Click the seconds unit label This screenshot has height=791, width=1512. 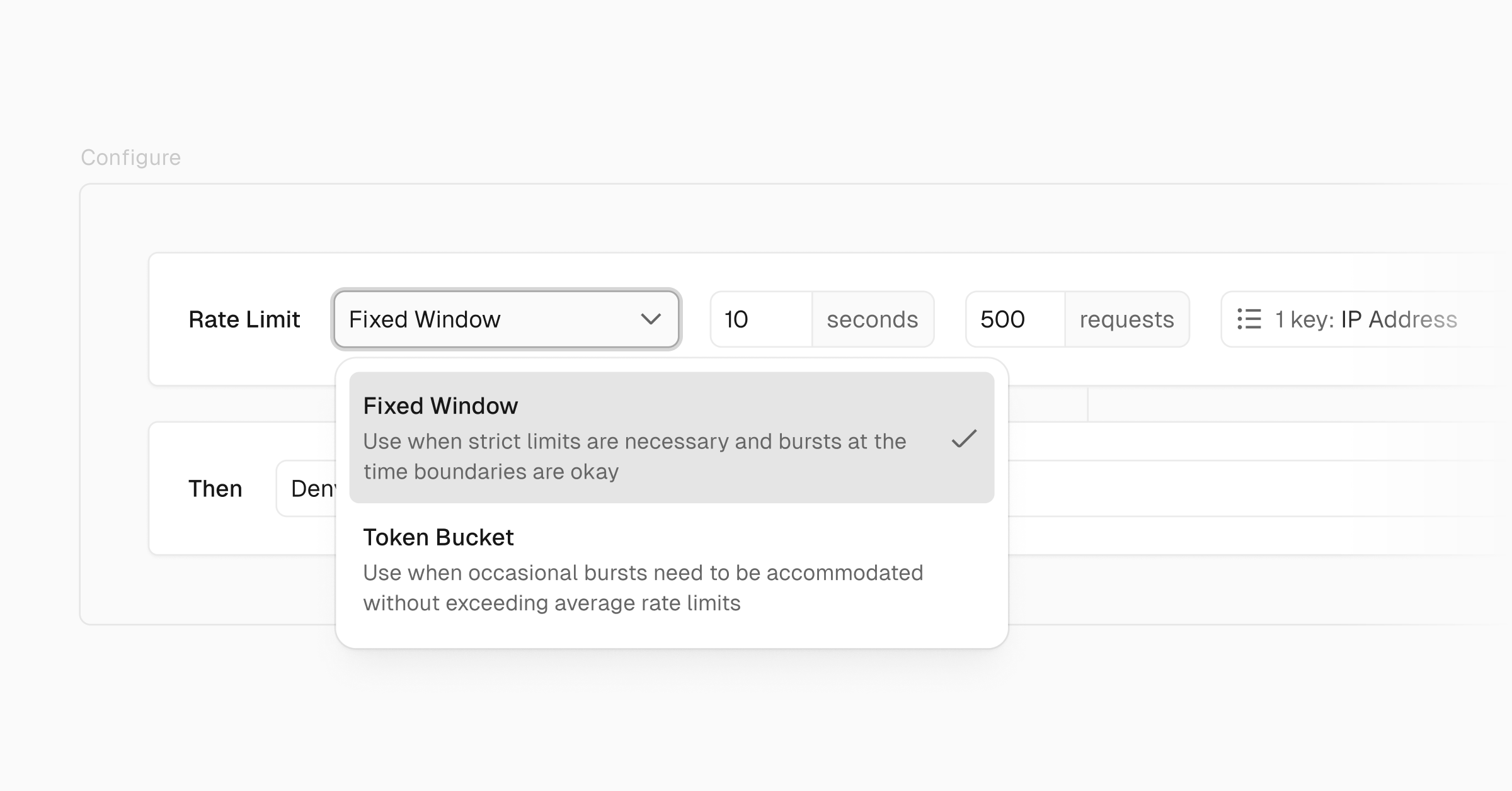pyautogui.click(x=872, y=319)
